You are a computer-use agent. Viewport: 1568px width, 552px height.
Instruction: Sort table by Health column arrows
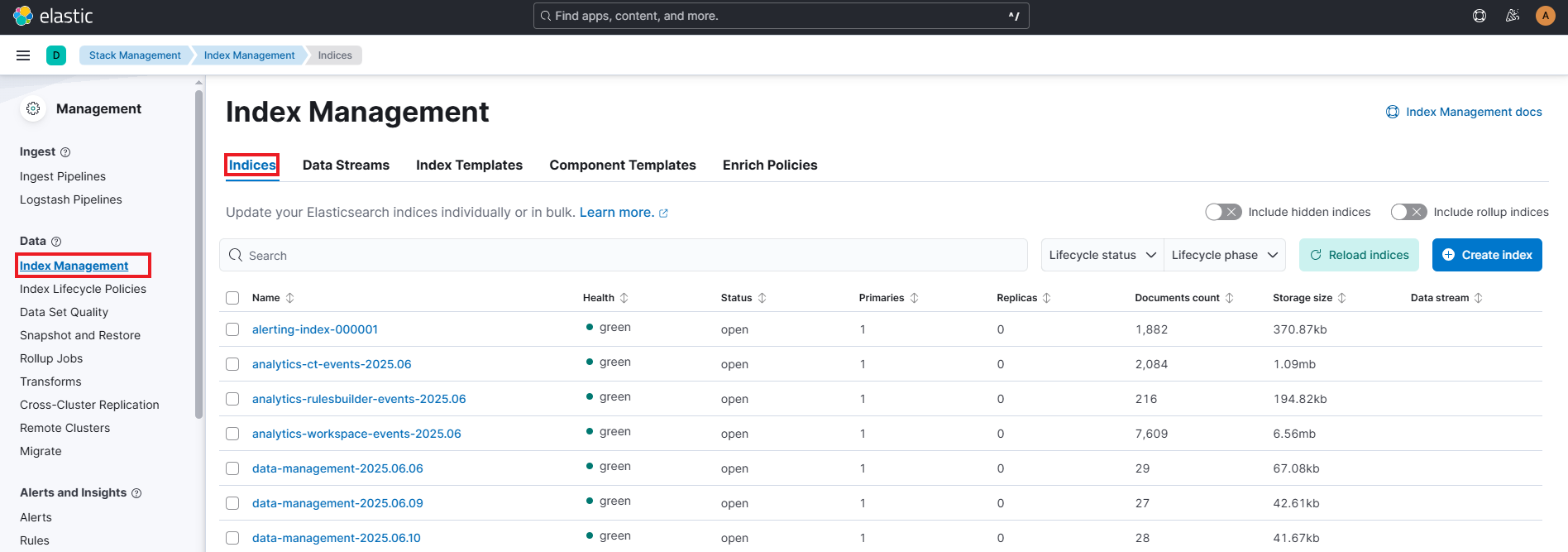(x=624, y=298)
